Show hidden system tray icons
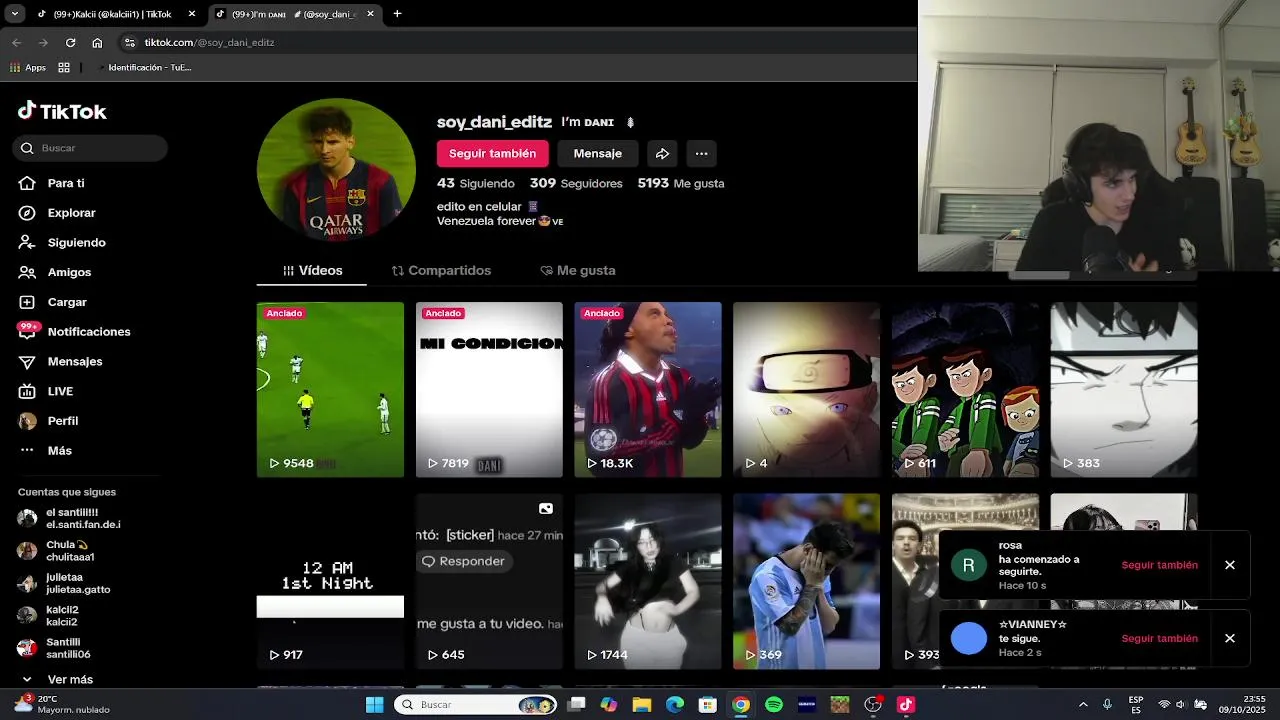1280x720 pixels. (1082, 705)
